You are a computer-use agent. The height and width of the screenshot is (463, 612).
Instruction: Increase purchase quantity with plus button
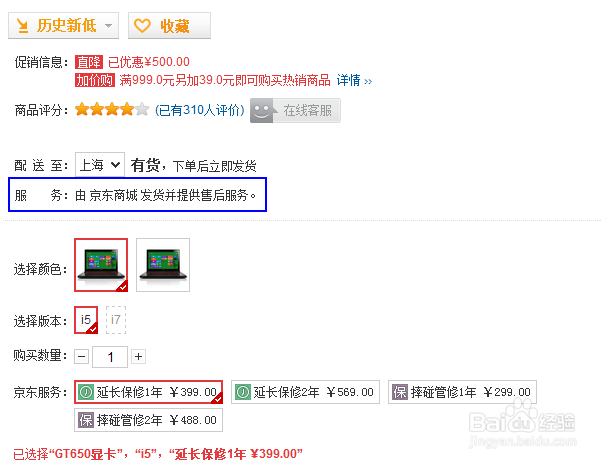pos(139,356)
